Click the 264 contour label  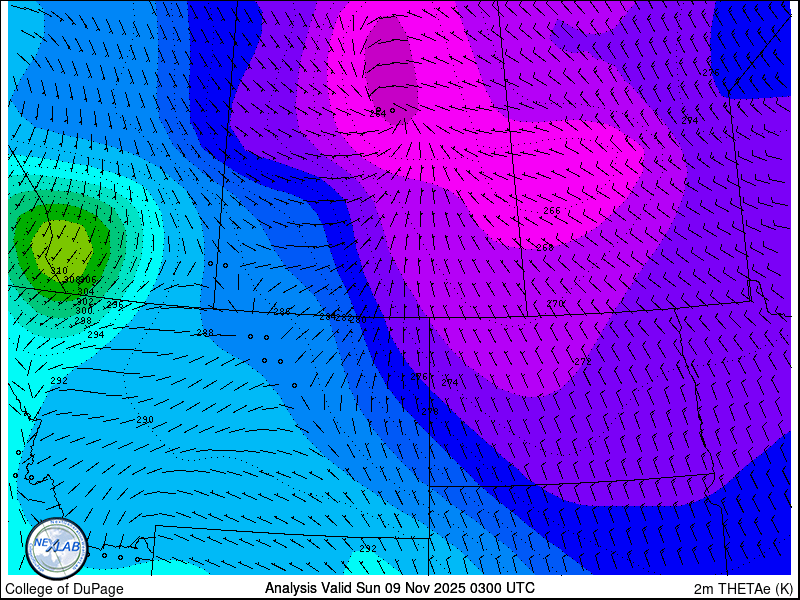(x=378, y=113)
